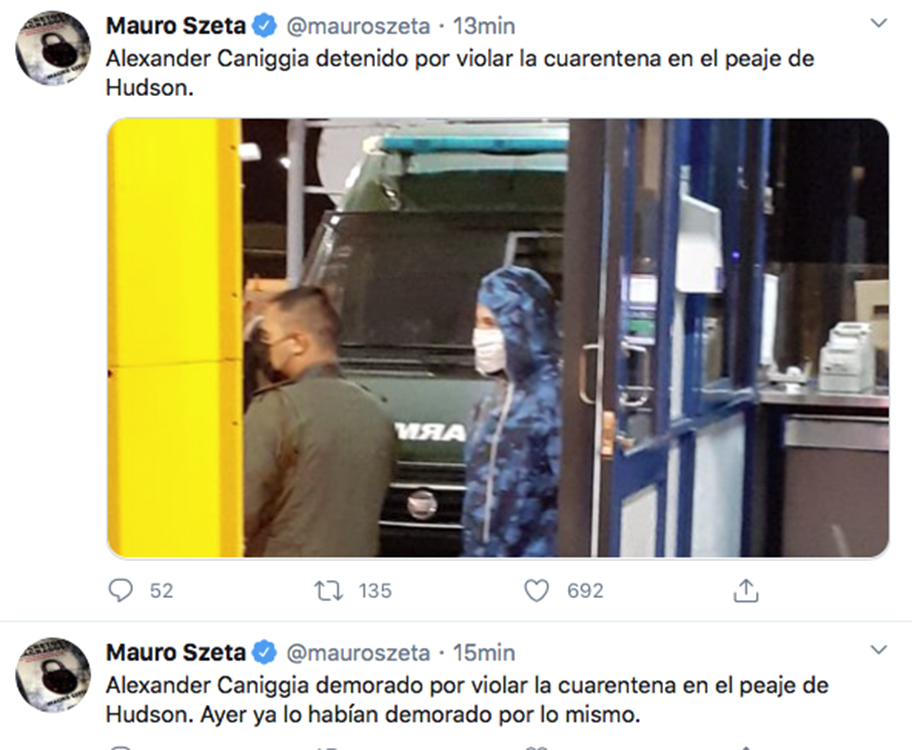The image size is (912, 750).
Task: Open the 13min timestamp link
Action: point(484,26)
